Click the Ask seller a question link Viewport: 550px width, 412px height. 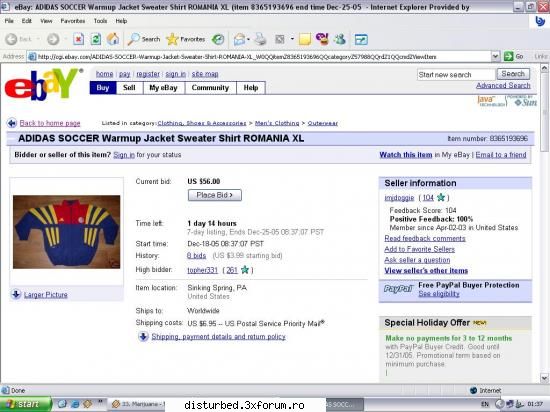tap(417, 260)
